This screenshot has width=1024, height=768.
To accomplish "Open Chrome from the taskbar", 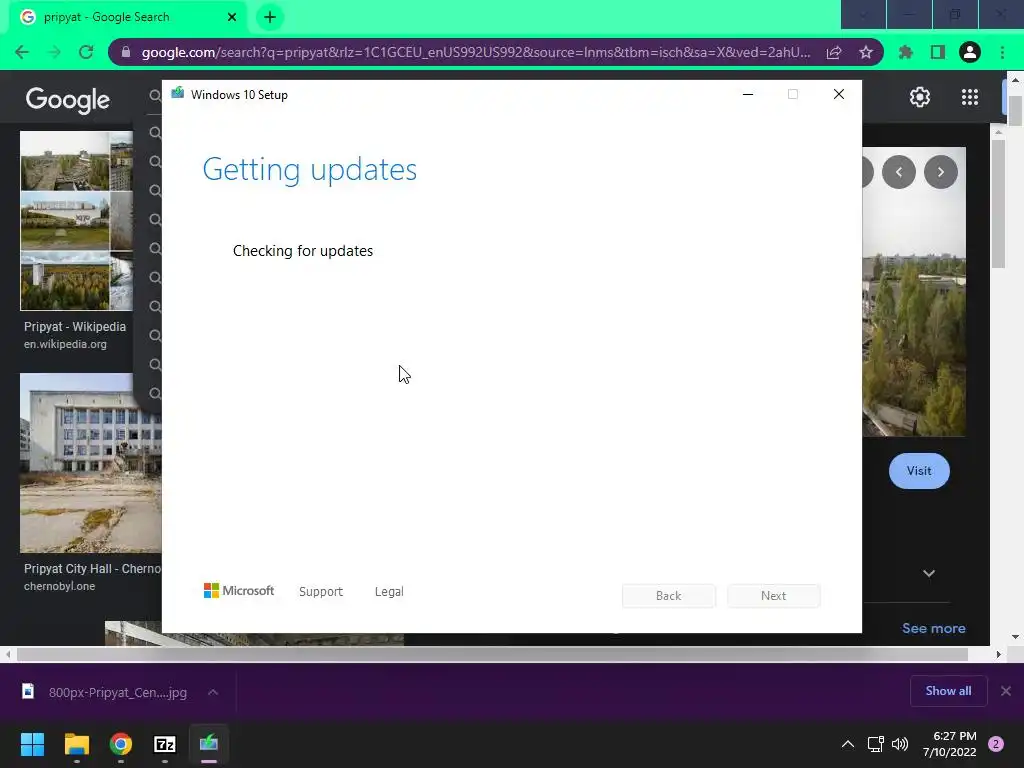I will coord(121,744).
